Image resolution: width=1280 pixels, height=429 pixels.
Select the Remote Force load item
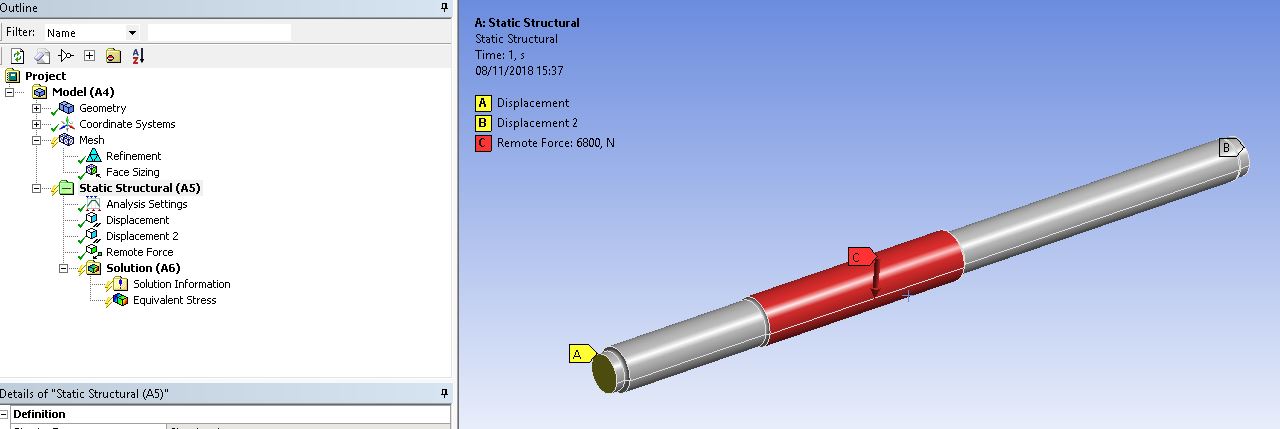coord(139,252)
